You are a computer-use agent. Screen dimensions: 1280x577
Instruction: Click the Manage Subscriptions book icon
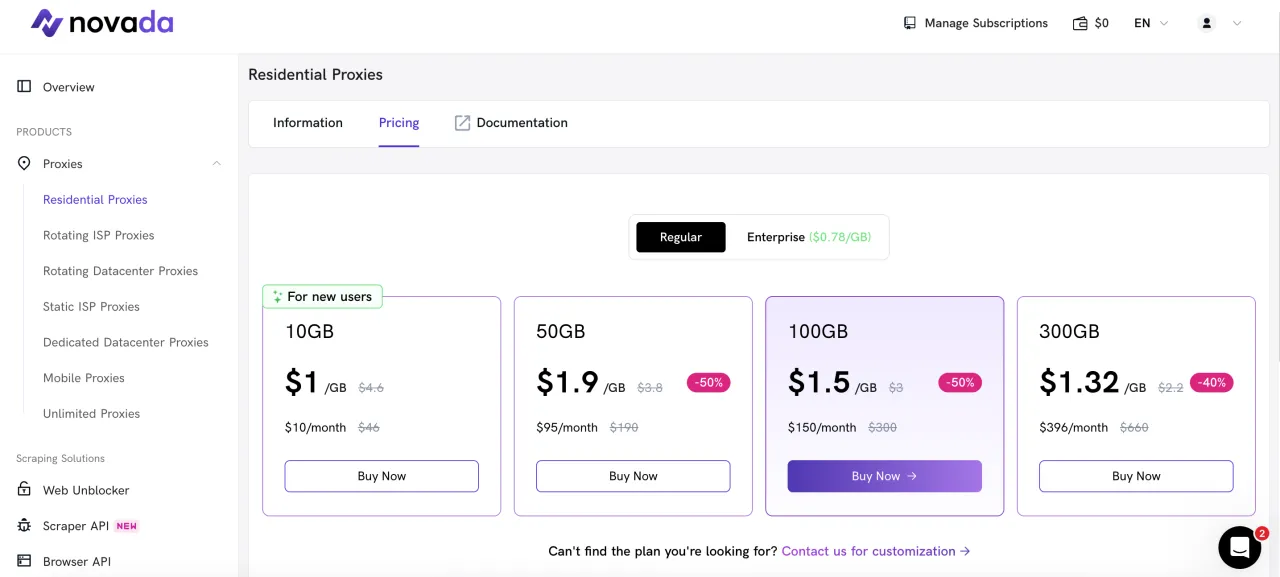point(909,23)
